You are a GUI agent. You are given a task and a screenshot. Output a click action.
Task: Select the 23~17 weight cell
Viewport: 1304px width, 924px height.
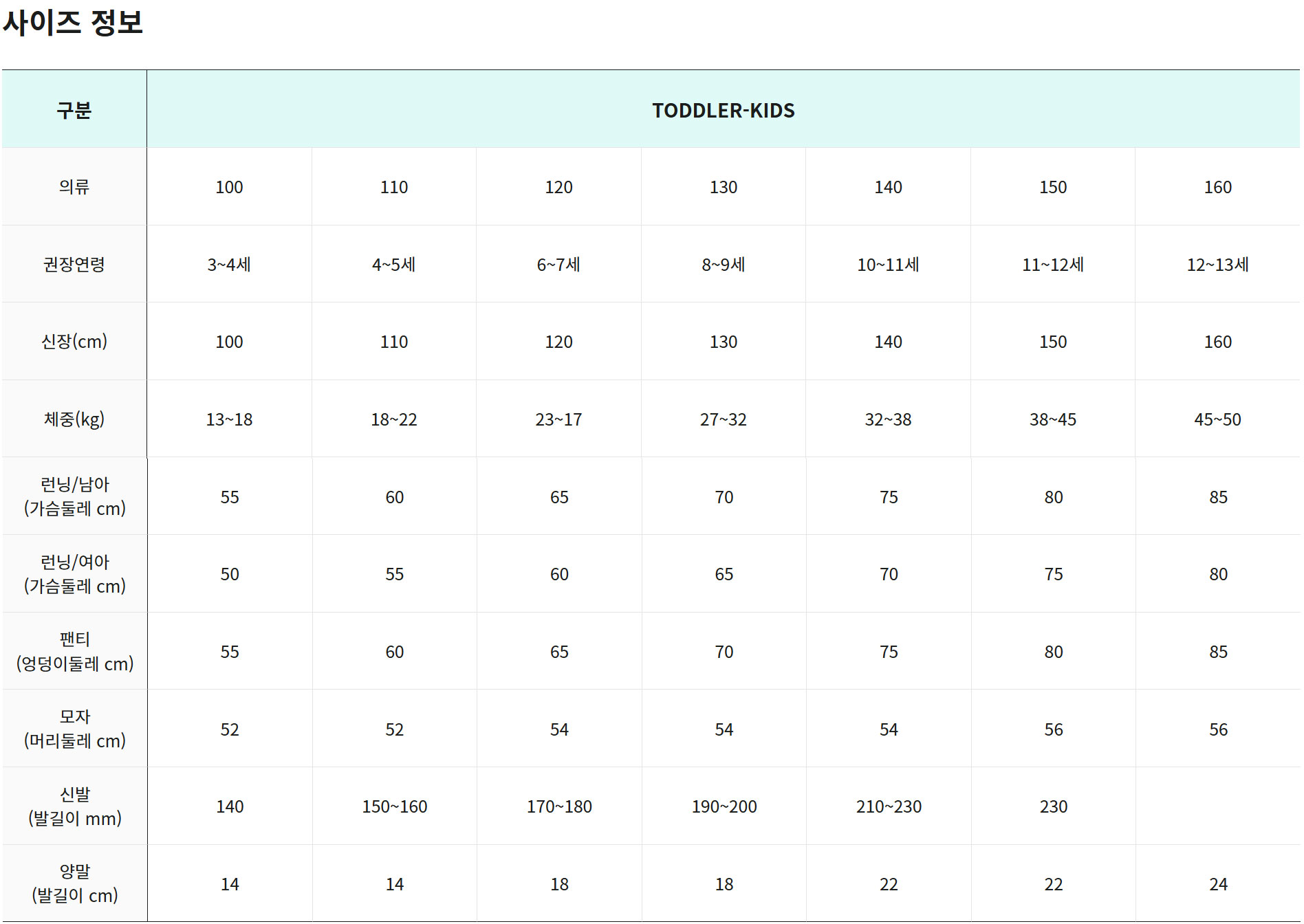pos(558,419)
